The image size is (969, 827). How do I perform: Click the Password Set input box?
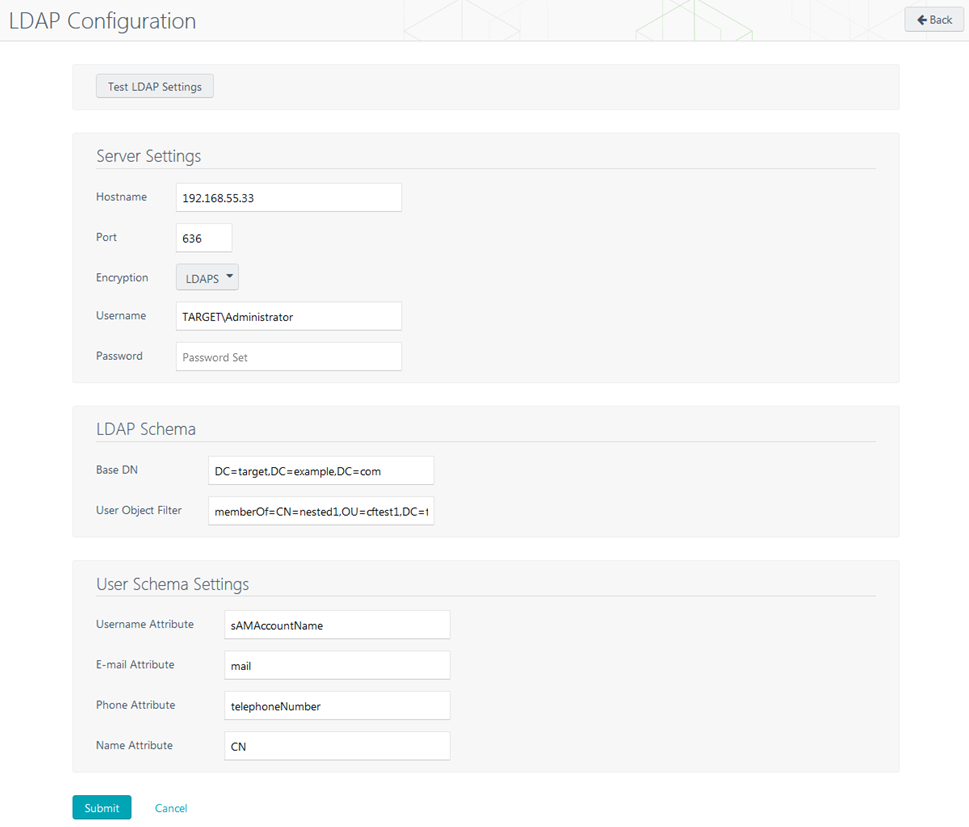288,357
